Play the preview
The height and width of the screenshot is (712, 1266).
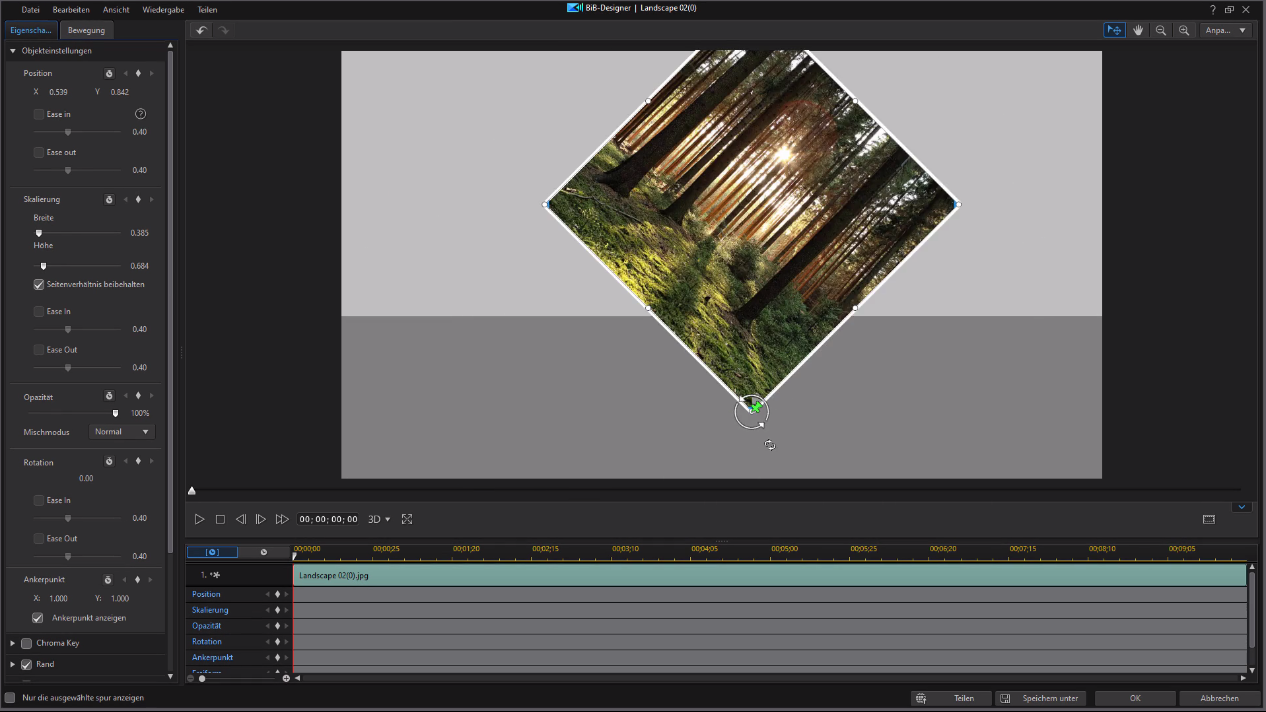pos(199,519)
